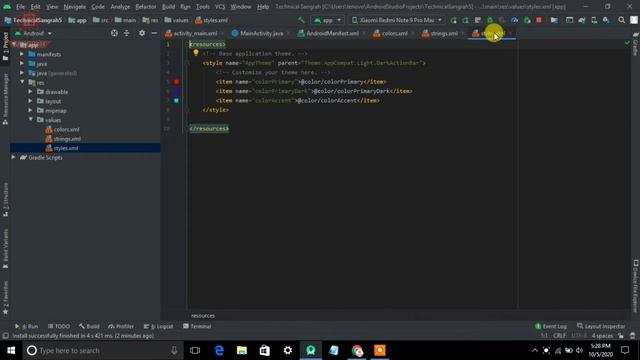Open the SDK Manager icon
640x360 pixels.
[606, 20]
